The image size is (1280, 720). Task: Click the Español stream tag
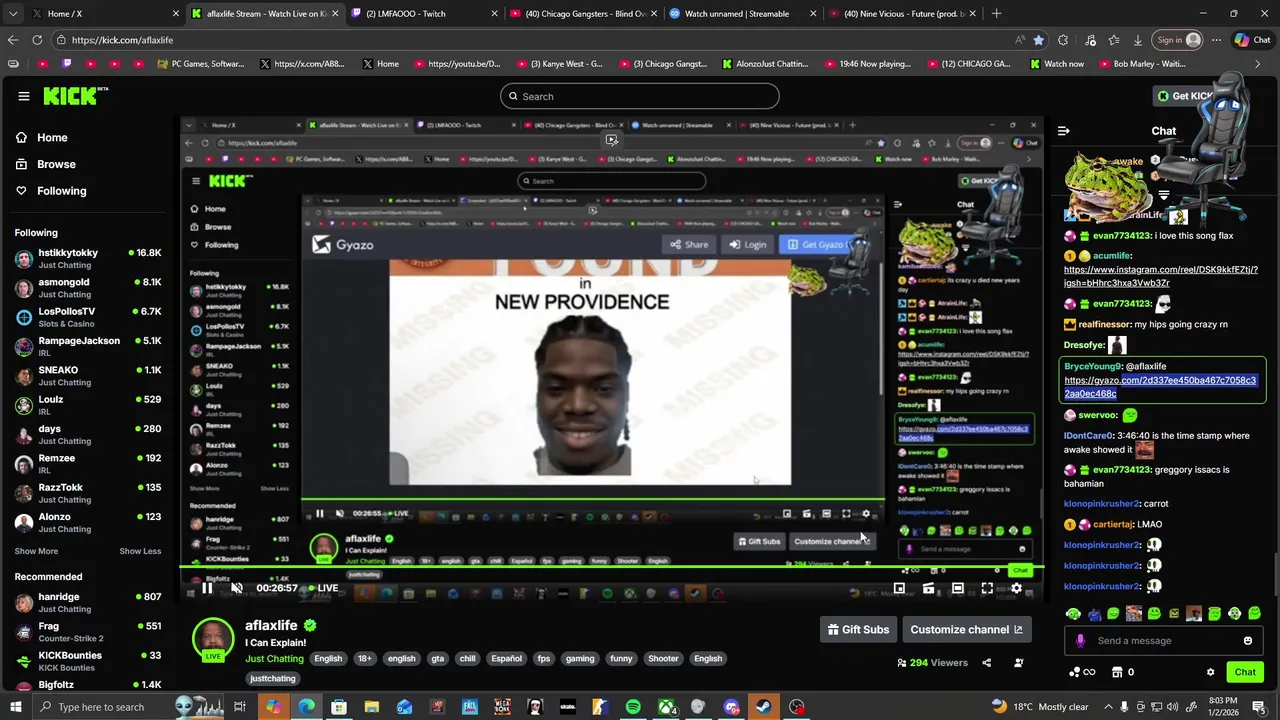(x=506, y=659)
